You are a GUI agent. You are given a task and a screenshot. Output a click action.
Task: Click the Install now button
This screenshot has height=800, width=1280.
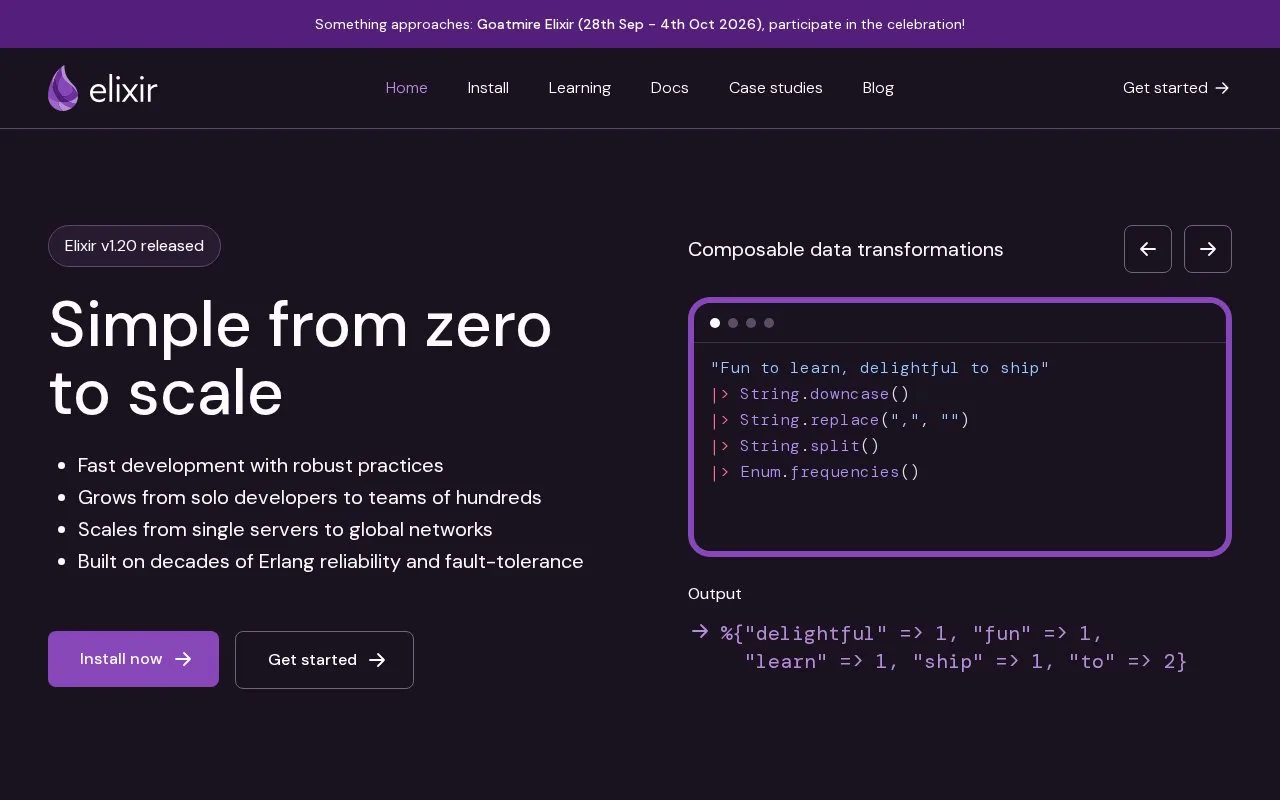point(133,659)
